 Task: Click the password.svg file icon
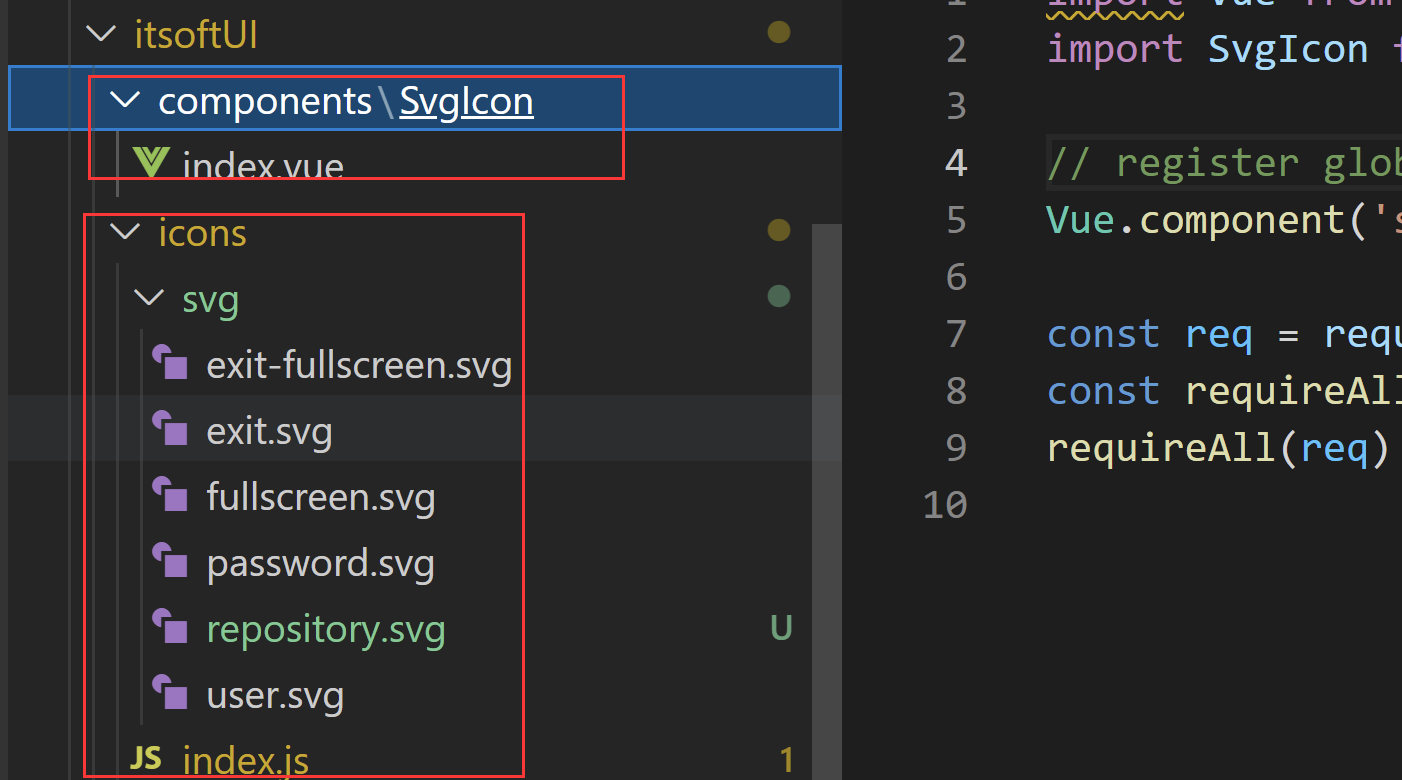point(170,562)
